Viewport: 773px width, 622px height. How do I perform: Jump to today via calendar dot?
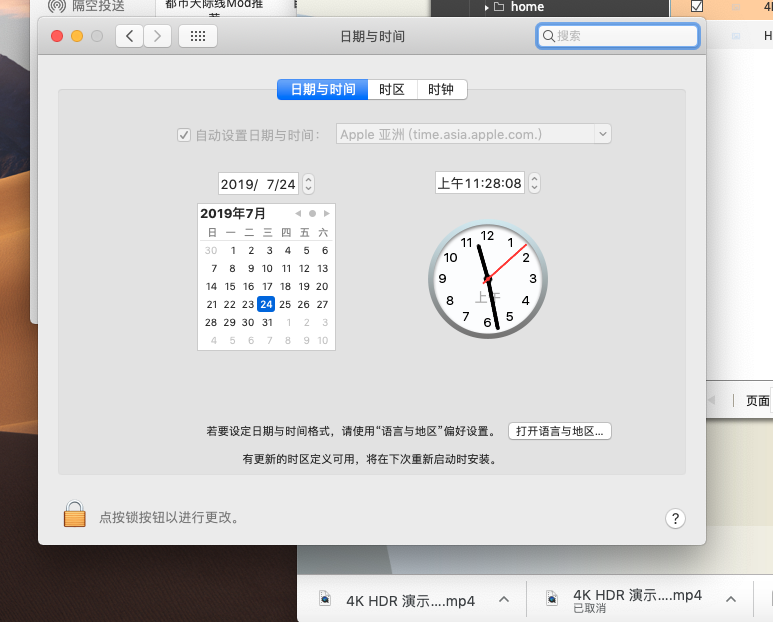[x=312, y=213]
